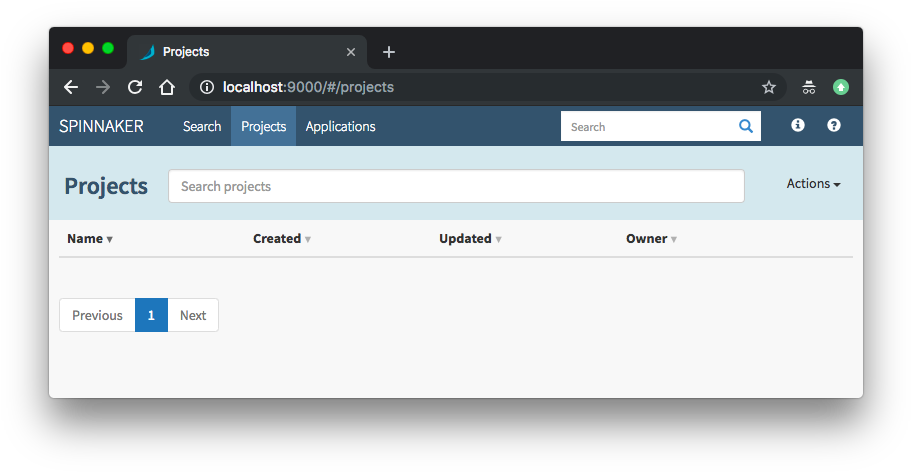Image resolution: width=911 pixels, height=472 pixels.
Task: Go to the Next page
Action: tap(193, 315)
